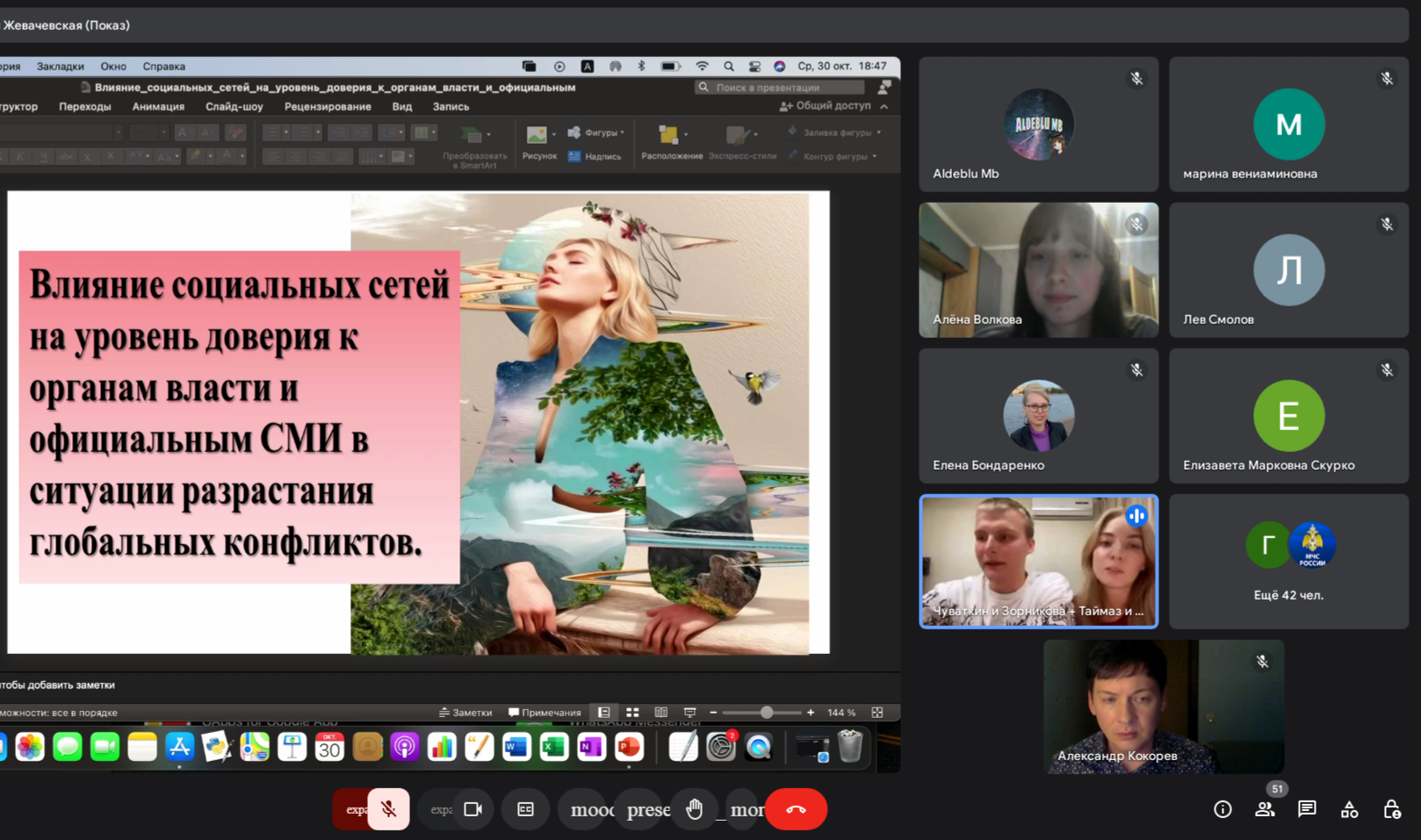Image resolution: width=1421 pixels, height=840 pixels.
Task: Open the Переходы ribbon tab
Action: (x=85, y=106)
